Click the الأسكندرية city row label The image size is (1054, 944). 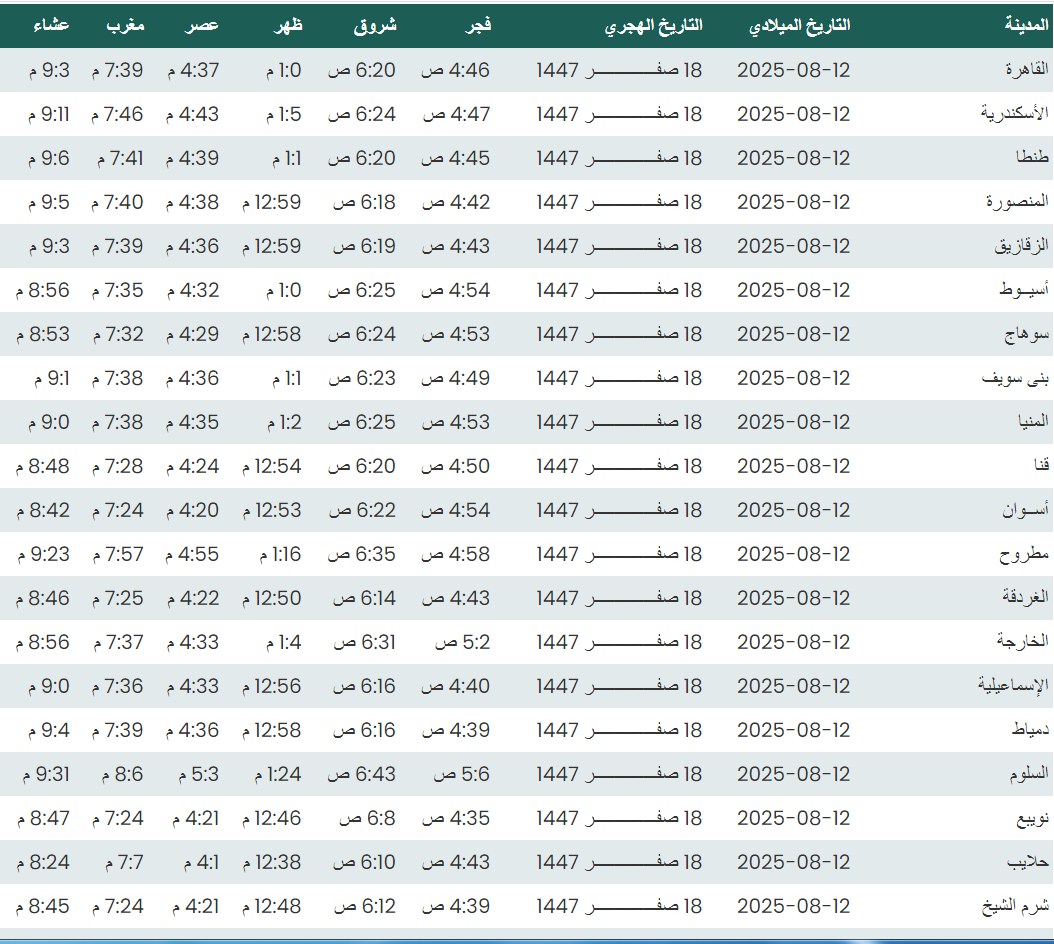point(1015,114)
